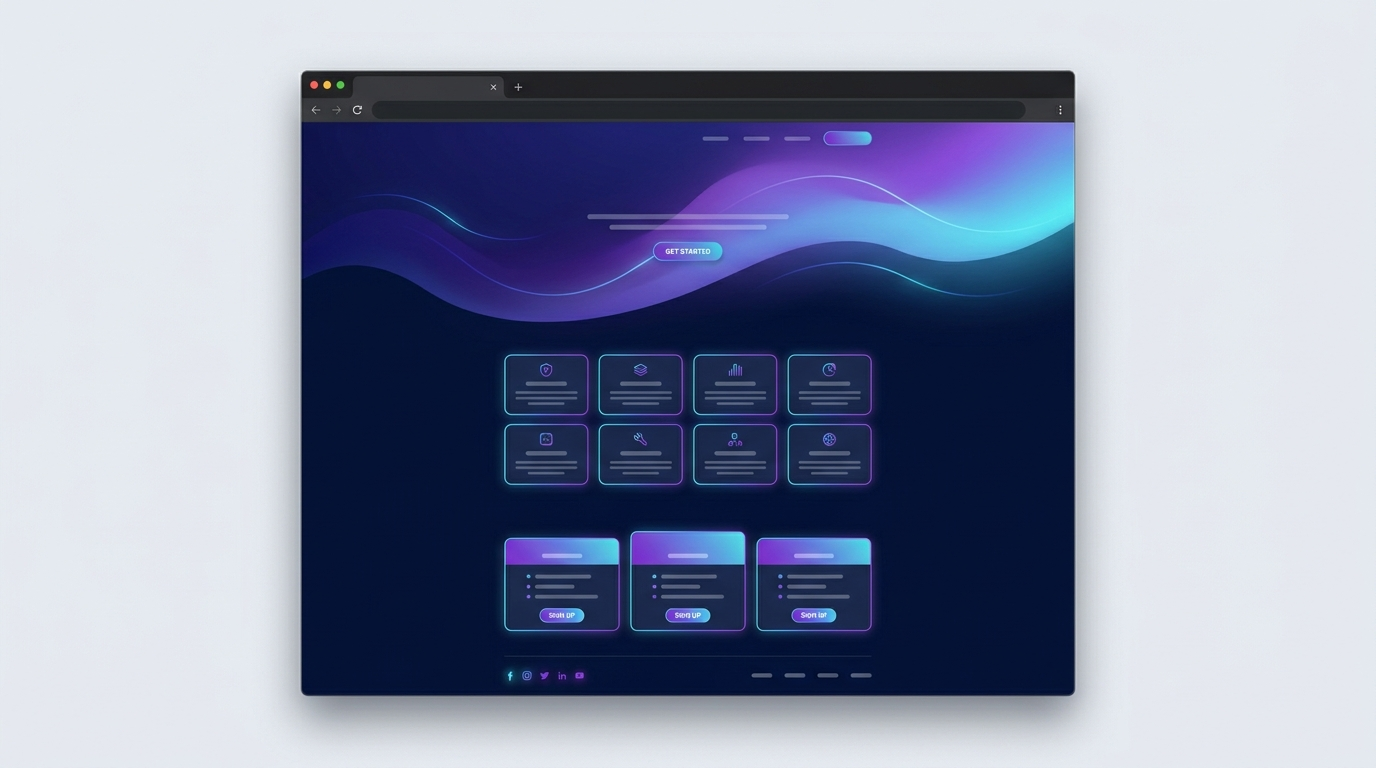Screen dimensions: 1376x768
Task: Click the middle pricing card gradient header
Action: coord(688,548)
